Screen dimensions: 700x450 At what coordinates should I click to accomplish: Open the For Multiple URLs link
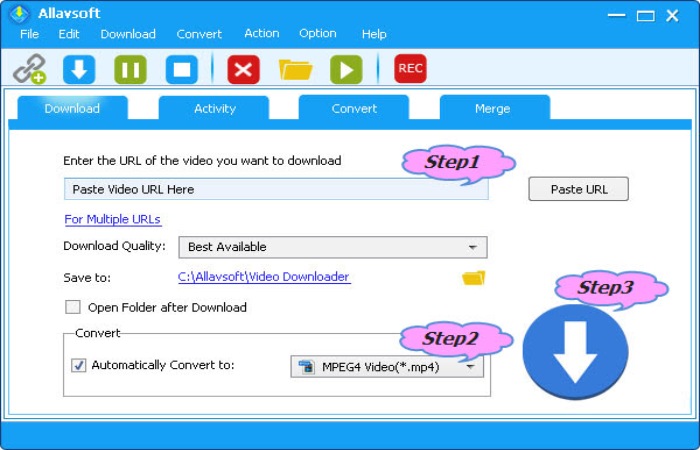tap(112, 219)
